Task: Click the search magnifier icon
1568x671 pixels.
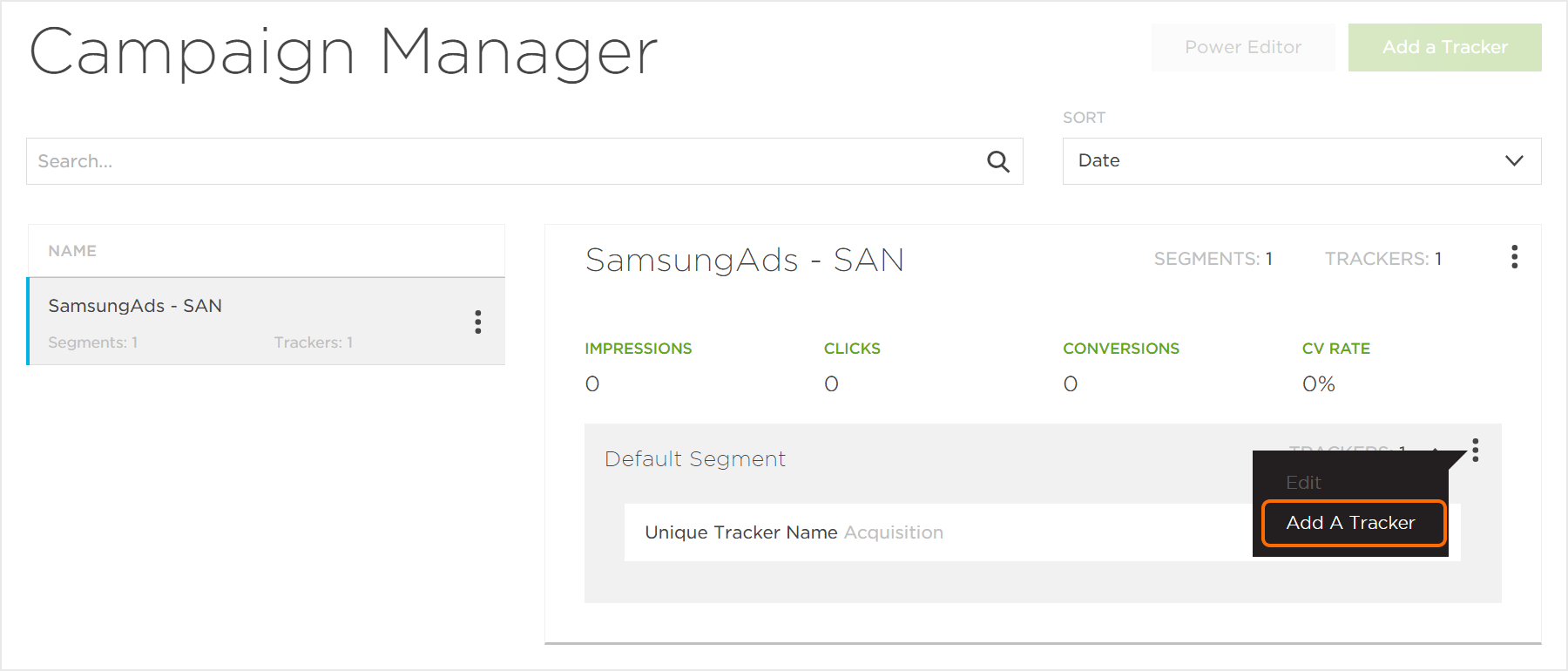Action: click(x=998, y=161)
